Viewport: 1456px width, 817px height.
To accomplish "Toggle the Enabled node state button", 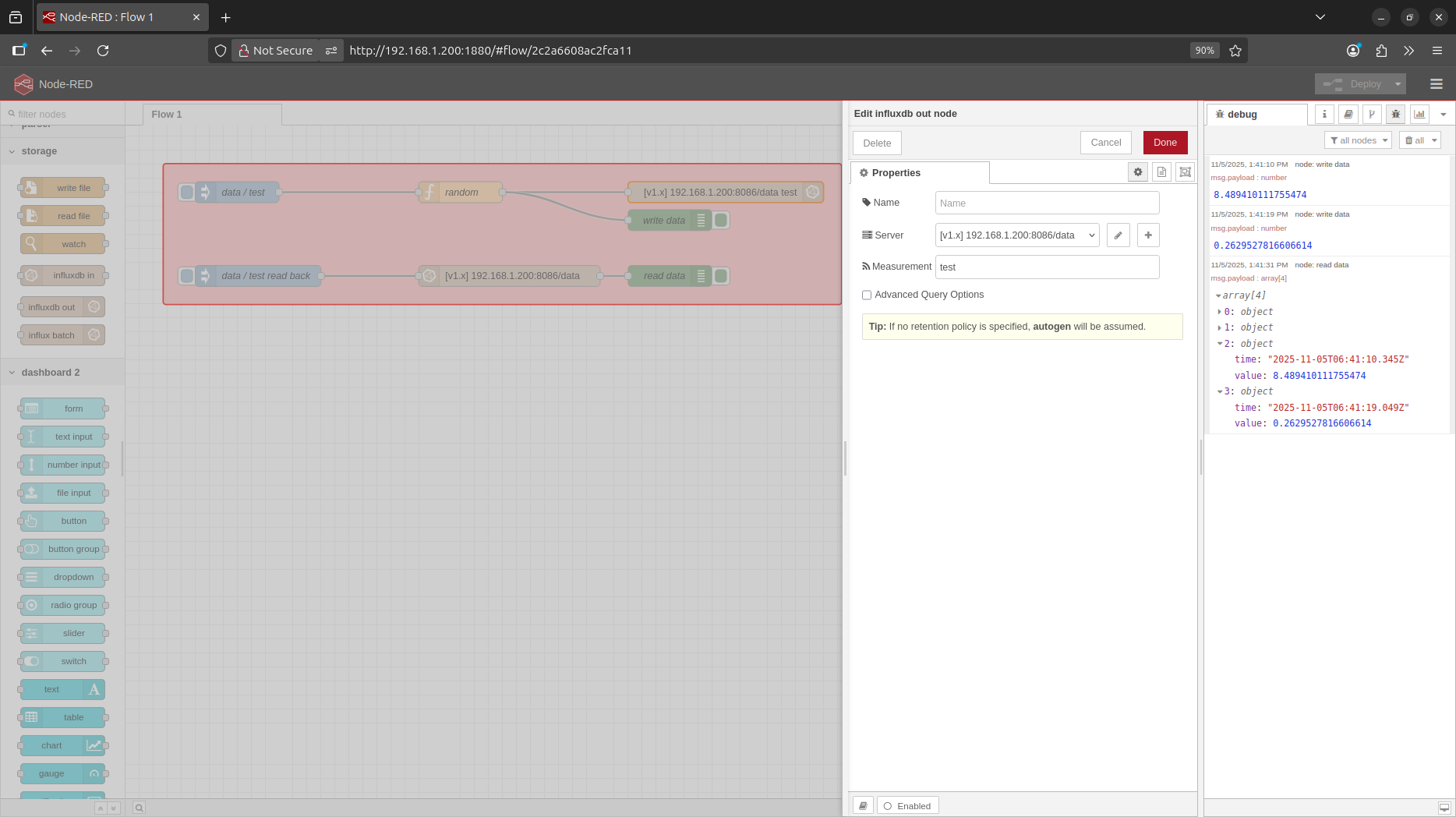I will click(x=907, y=805).
